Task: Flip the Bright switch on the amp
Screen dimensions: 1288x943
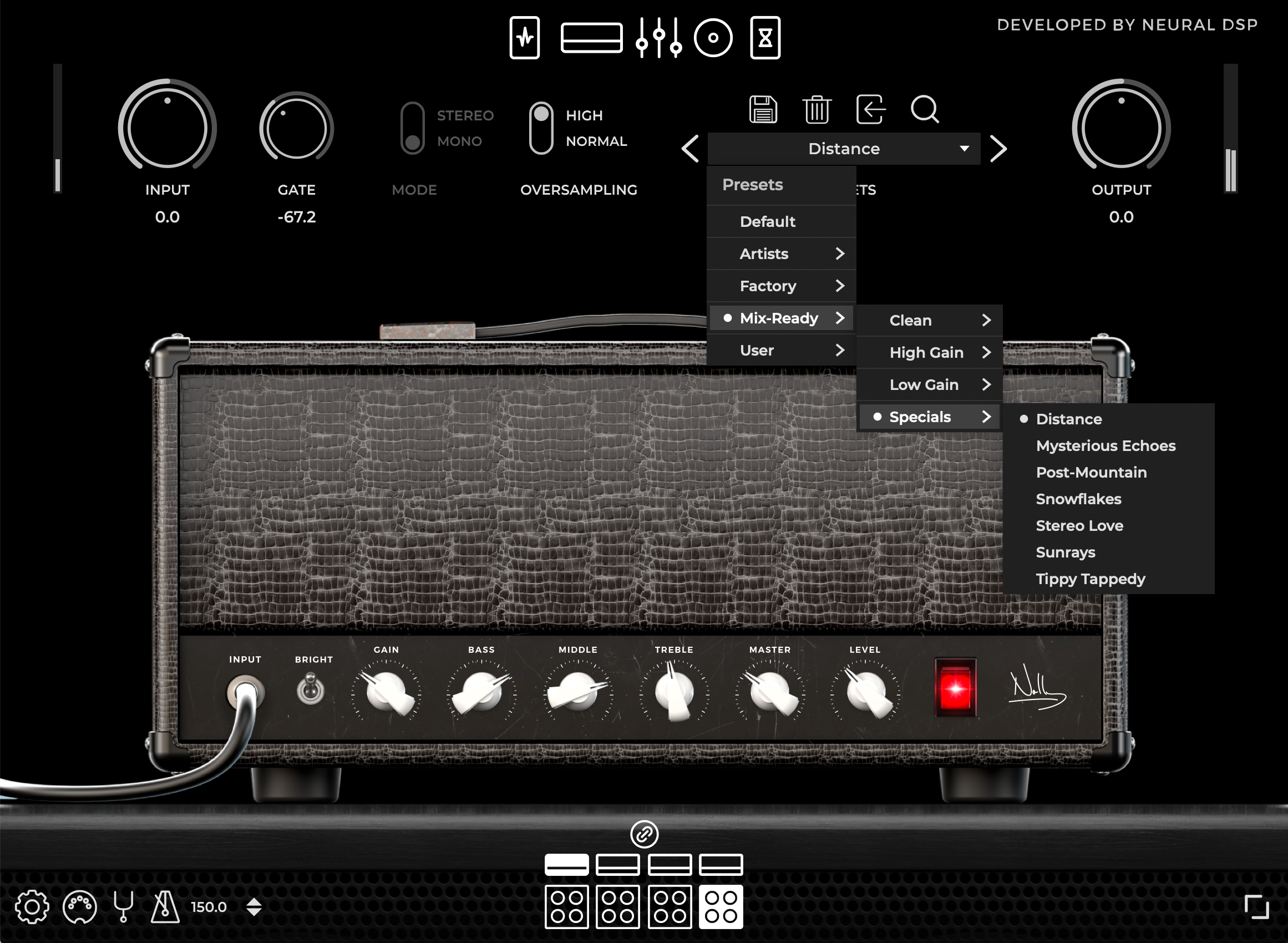Action: pyautogui.click(x=311, y=689)
